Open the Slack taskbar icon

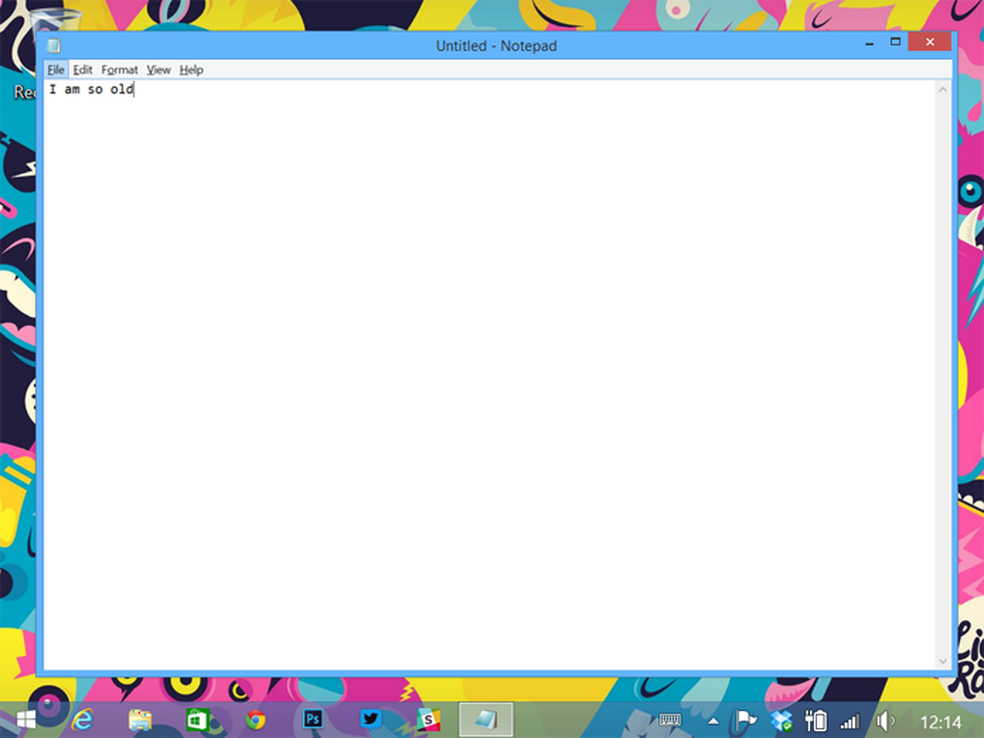click(x=428, y=720)
